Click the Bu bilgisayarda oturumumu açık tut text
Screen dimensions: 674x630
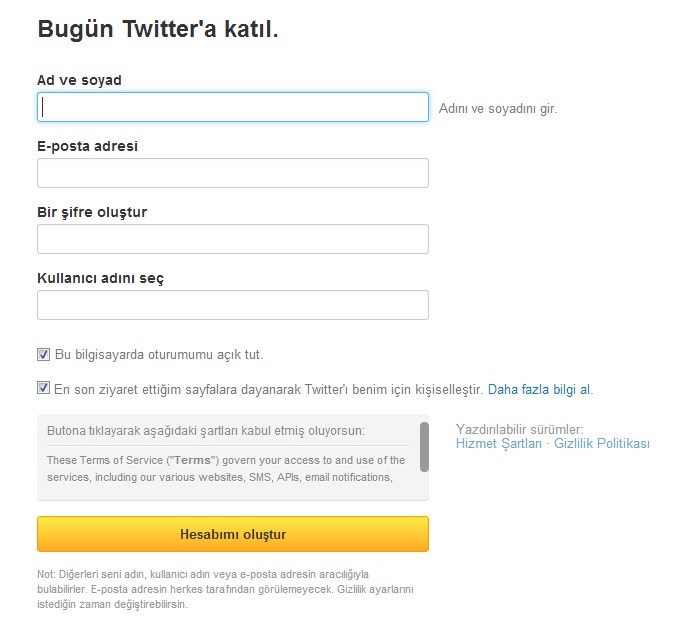[x=159, y=355]
